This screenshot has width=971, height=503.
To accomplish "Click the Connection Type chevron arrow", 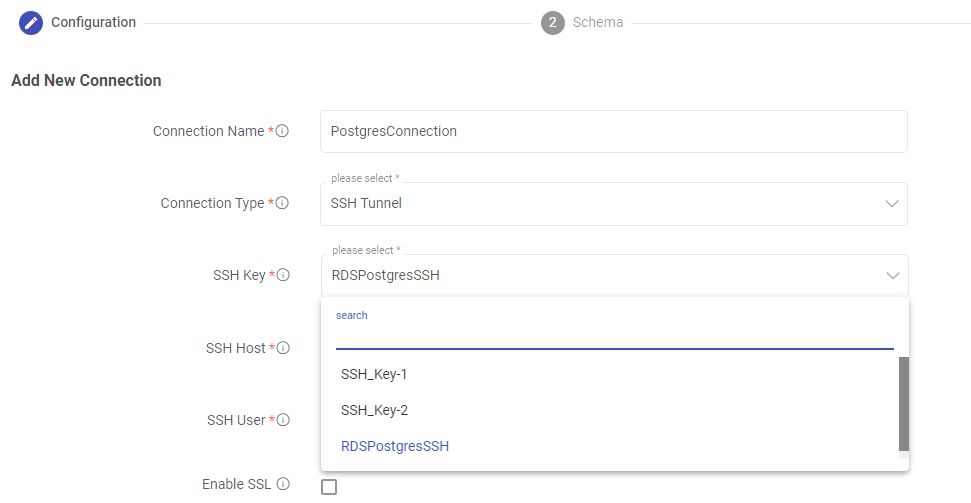I will pyautogui.click(x=892, y=204).
